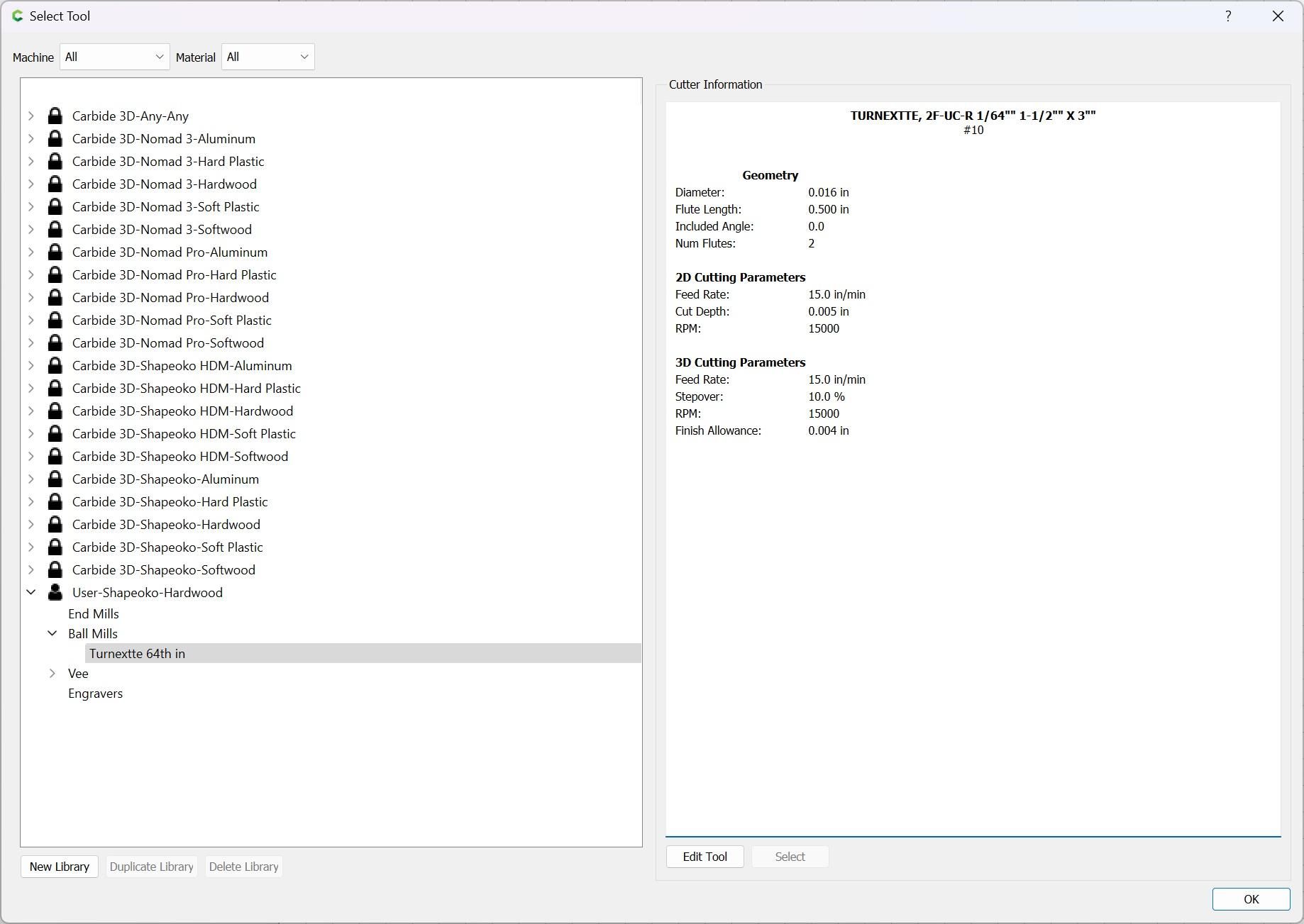The height and width of the screenshot is (924, 1304).
Task: Select the End Mills category
Action: click(94, 613)
